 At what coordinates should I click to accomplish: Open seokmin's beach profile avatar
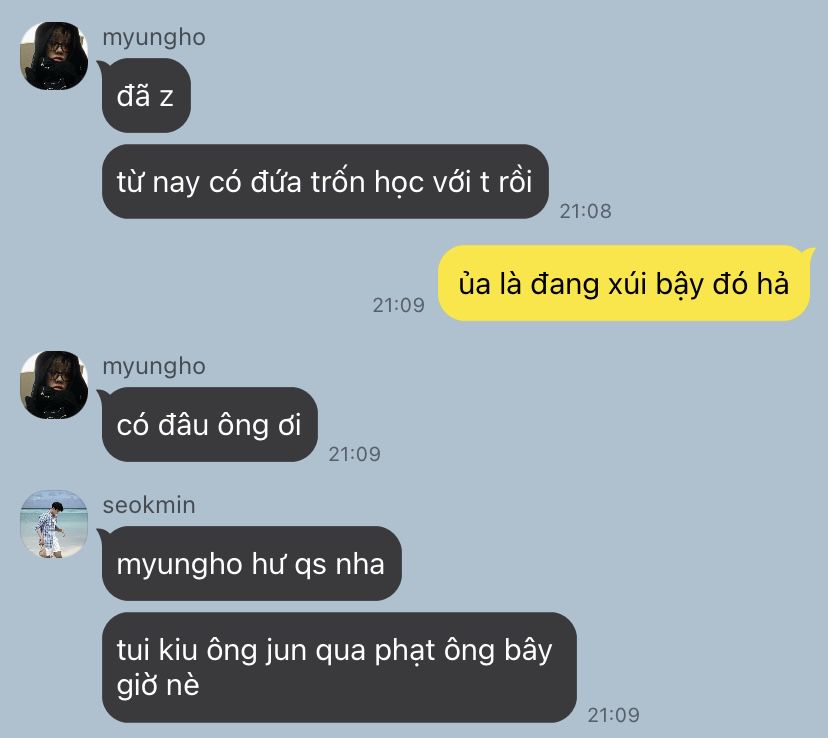(54, 524)
